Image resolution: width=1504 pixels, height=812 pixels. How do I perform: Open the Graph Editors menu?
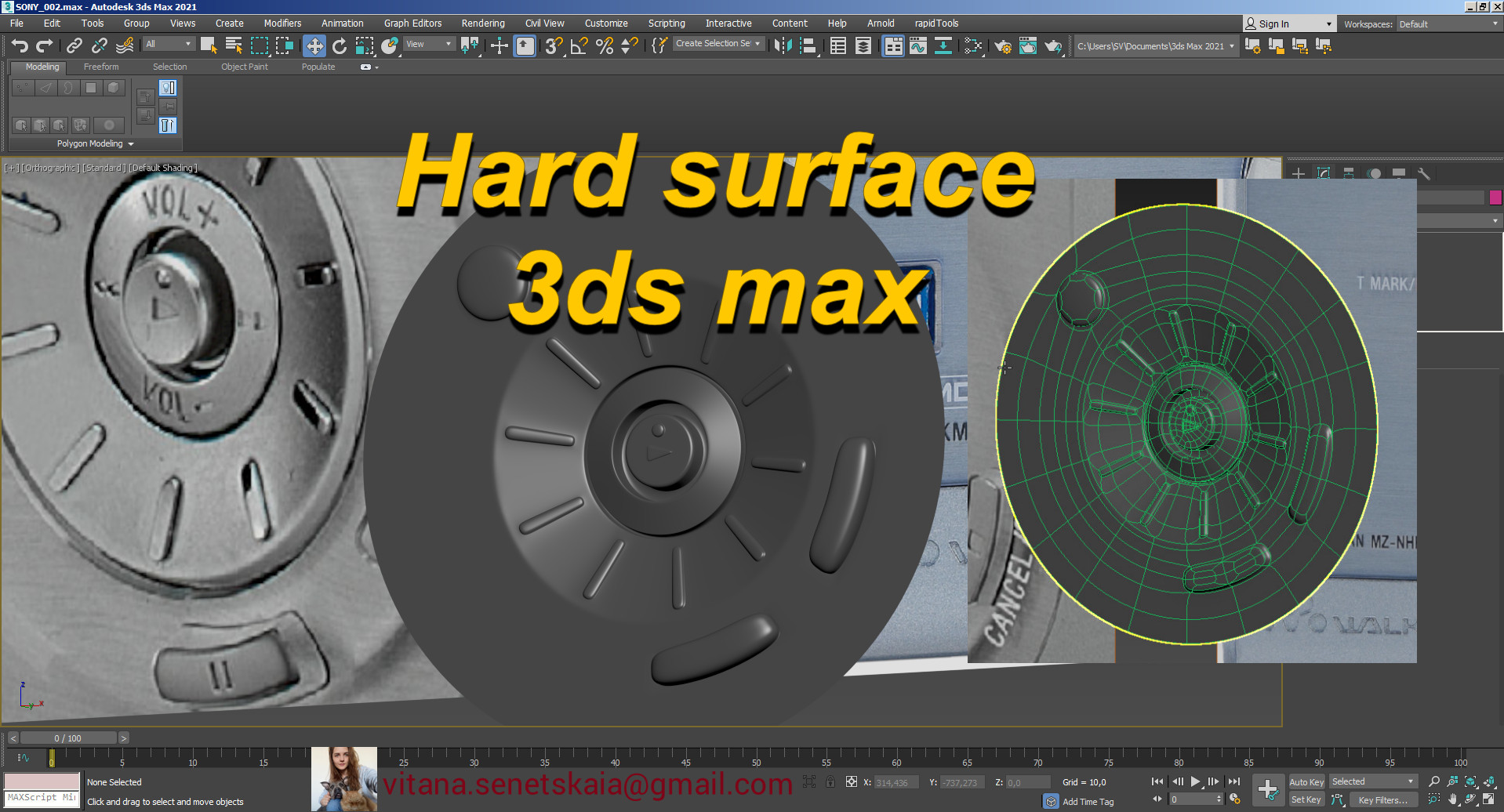[x=412, y=24]
